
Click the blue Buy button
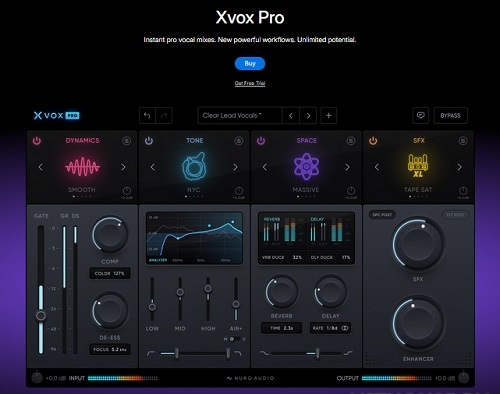[x=250, y=63]
